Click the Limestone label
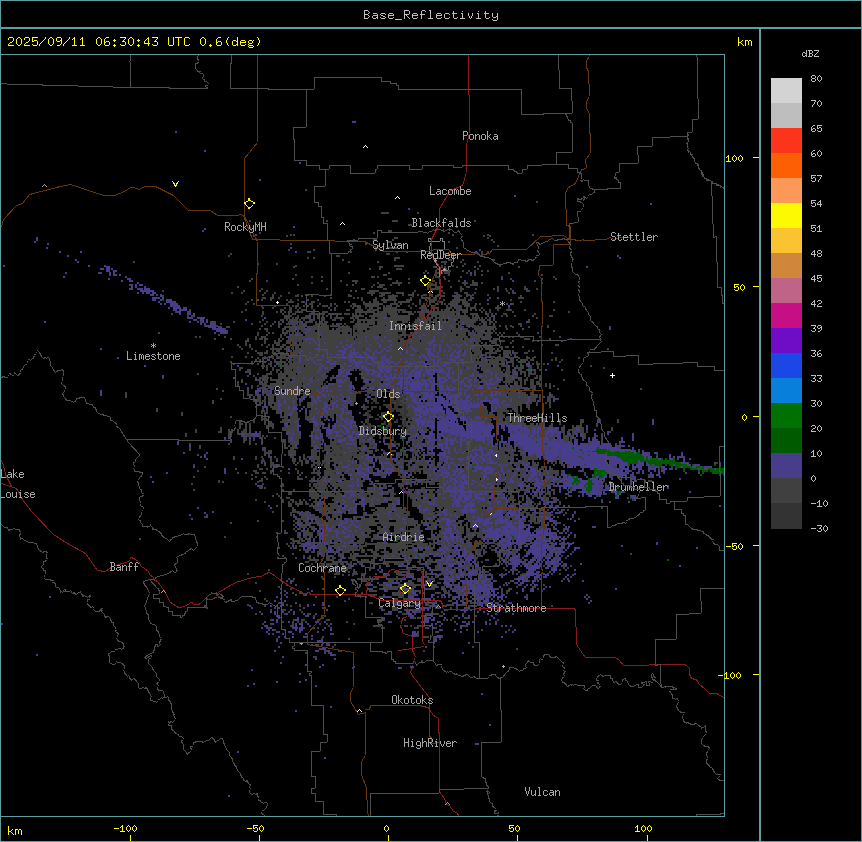862x842 pixels. point(153,356)
